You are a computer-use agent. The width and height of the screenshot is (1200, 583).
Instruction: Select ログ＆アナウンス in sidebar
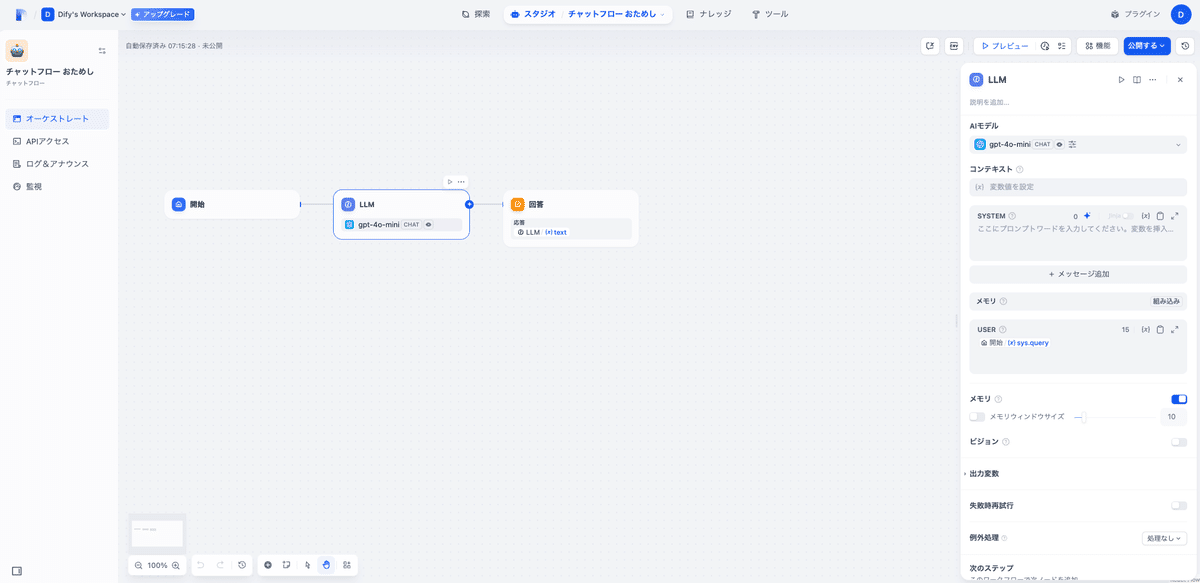pos(57,164)
